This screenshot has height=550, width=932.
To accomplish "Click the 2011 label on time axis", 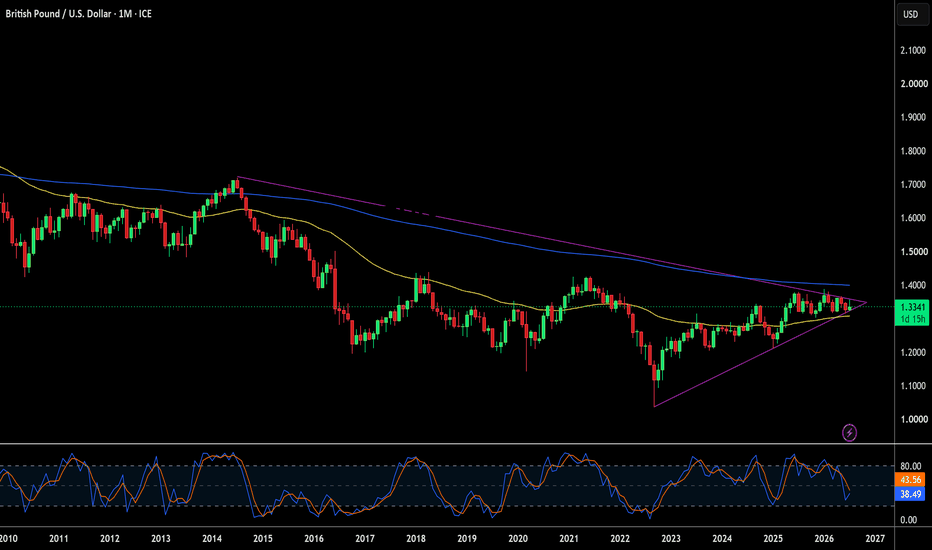I will 58,539.
